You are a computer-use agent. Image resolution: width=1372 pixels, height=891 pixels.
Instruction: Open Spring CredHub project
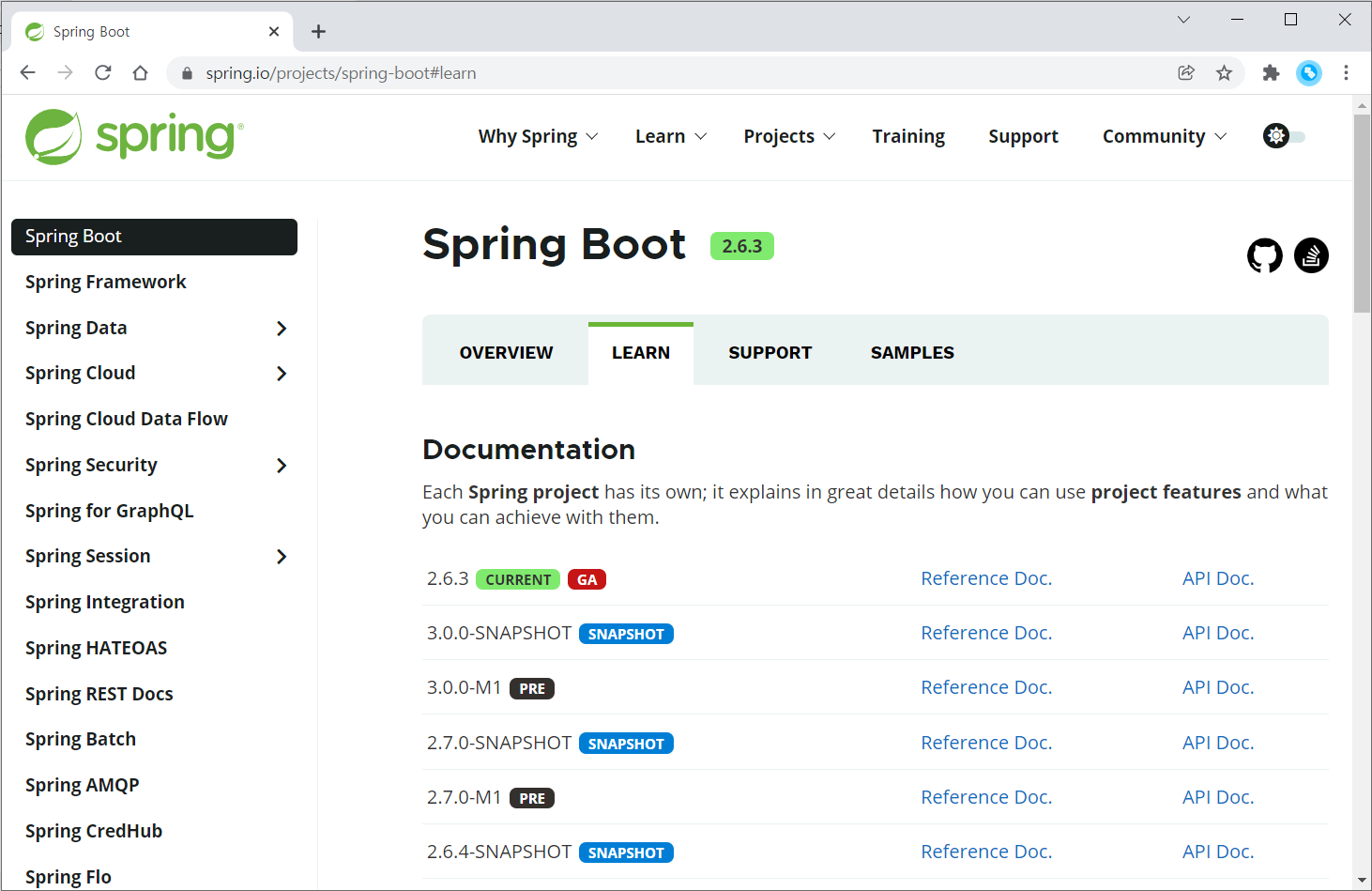tap(93, 831)
